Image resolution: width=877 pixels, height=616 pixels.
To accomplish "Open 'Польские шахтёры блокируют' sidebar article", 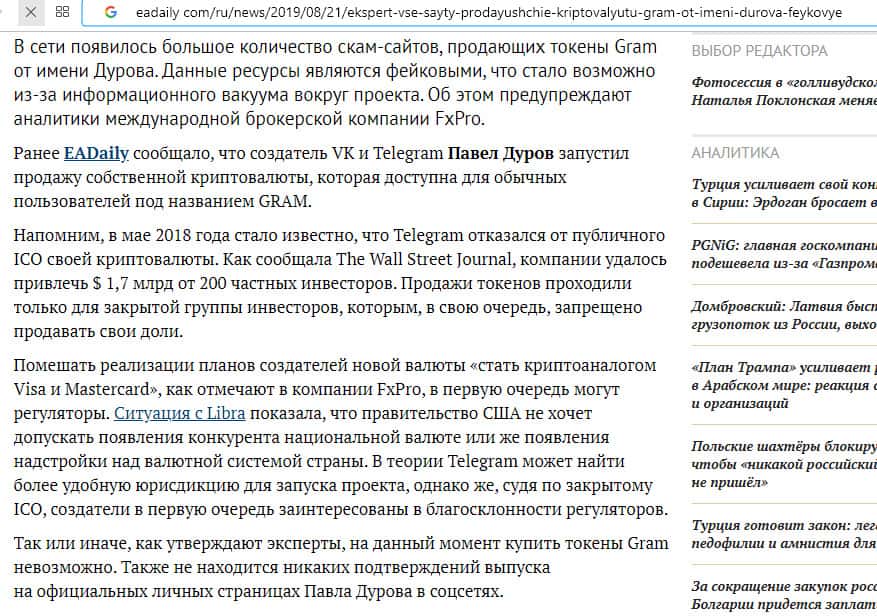I will (784, 464).
